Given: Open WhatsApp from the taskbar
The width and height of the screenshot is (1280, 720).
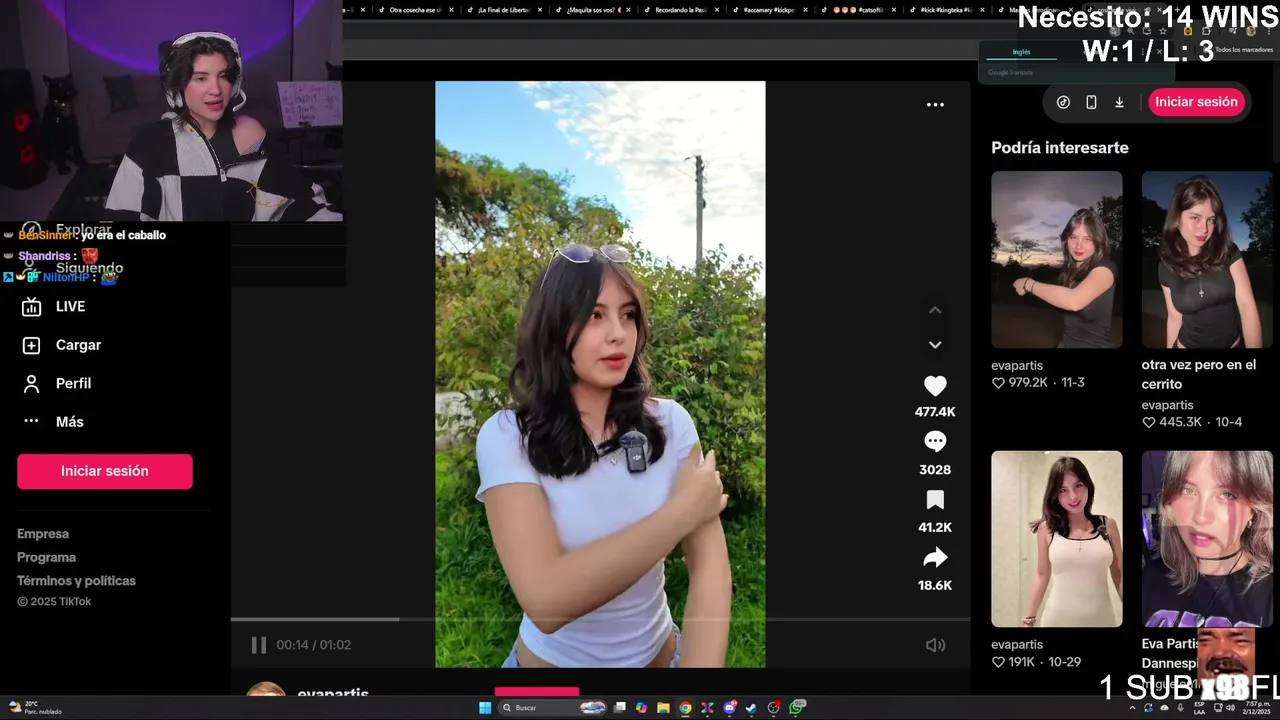Looking at the screenshot, I should pyautogui.click(x=796, y=708).
